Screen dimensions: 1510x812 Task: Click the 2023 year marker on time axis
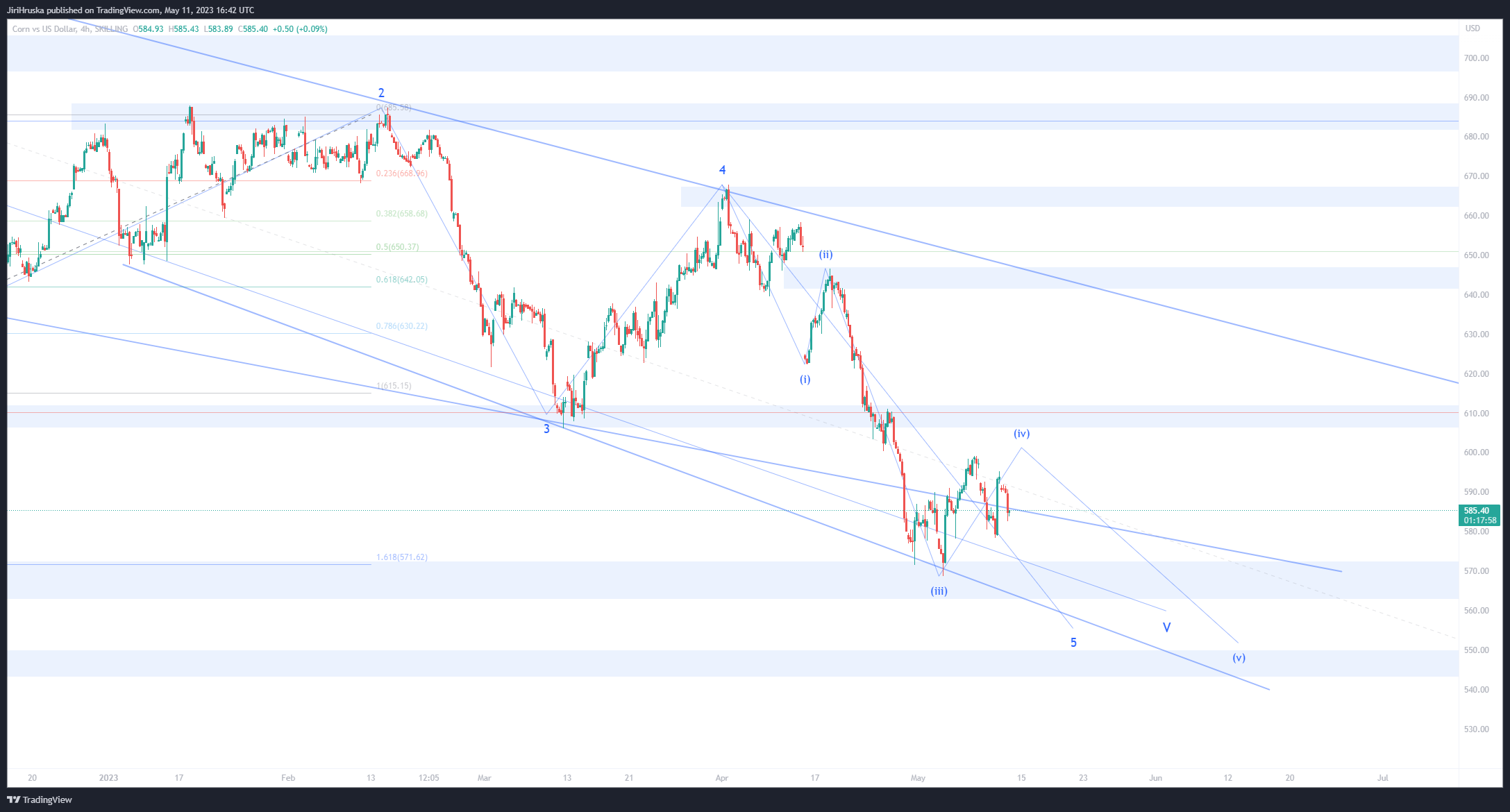tap(108, 778)
